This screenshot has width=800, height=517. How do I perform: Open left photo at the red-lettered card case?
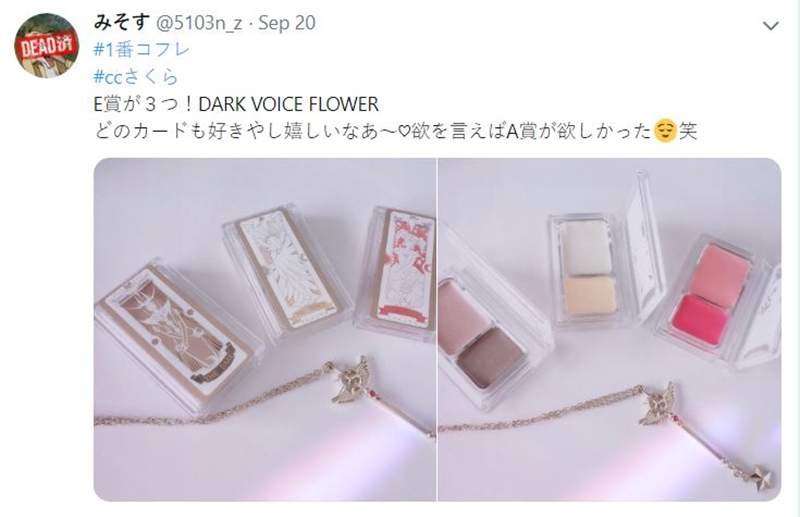tap(396, 271)
